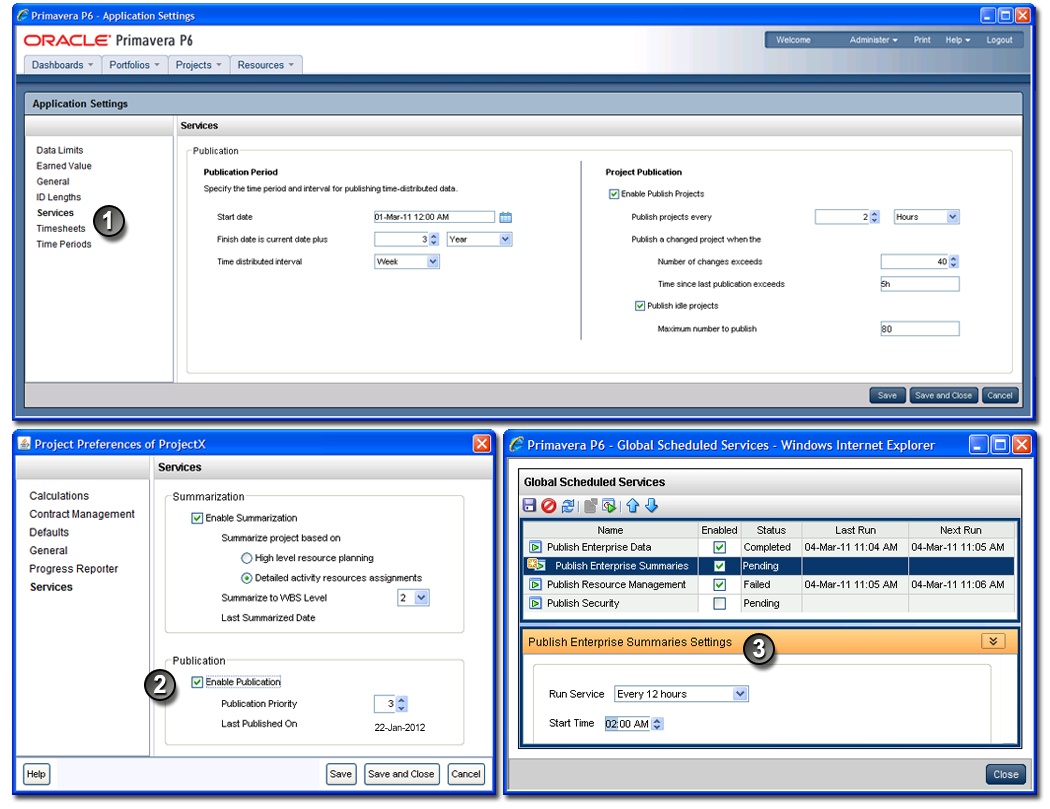Select Progress Reporter in Project Preferences list
Image resolution: width=1050 pixels, height=809 pixels.
[74, 569]
